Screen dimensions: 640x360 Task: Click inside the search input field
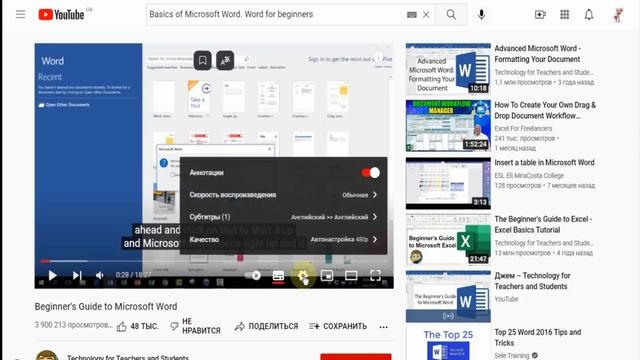point(276,15)
